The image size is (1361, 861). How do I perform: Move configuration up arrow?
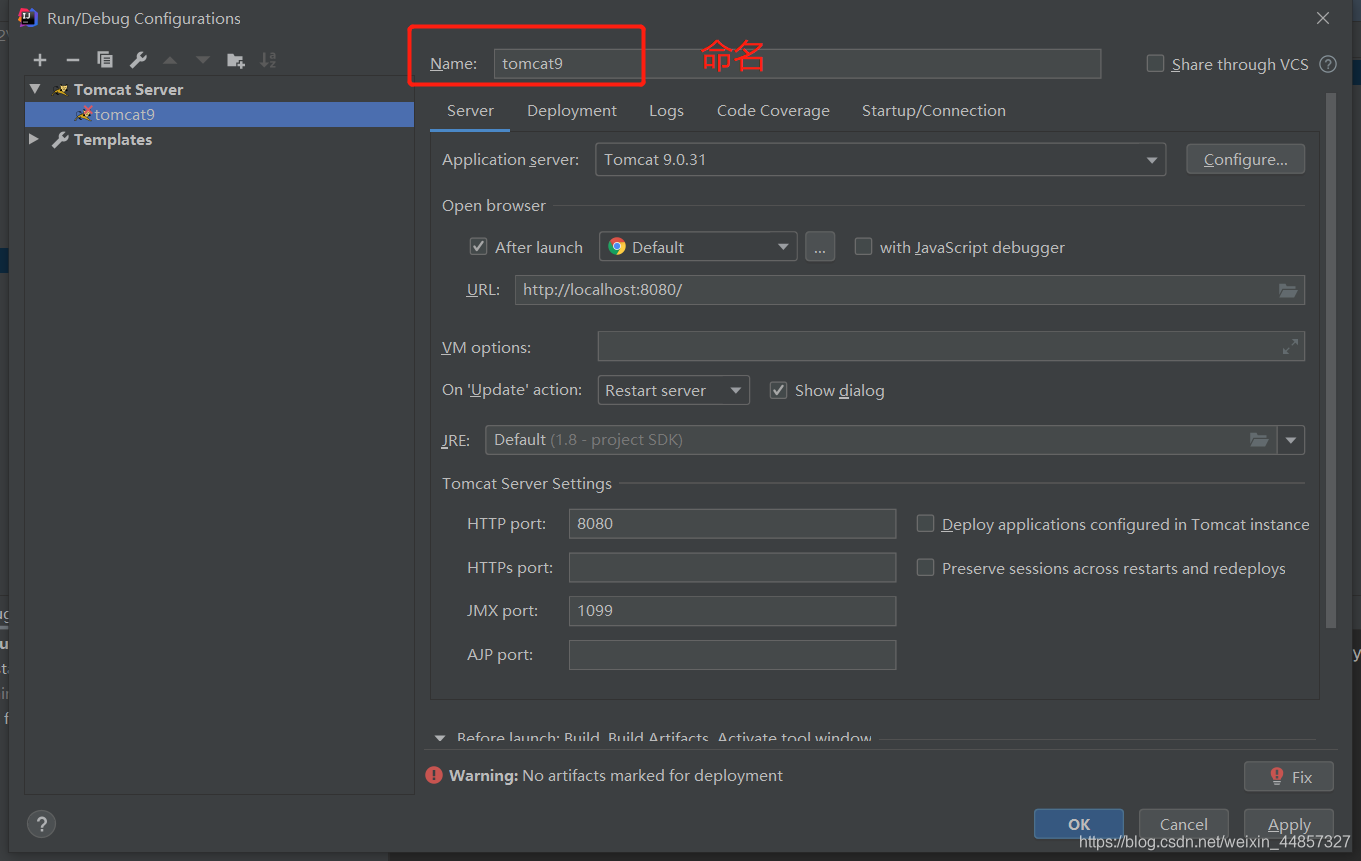click(170, 61)
